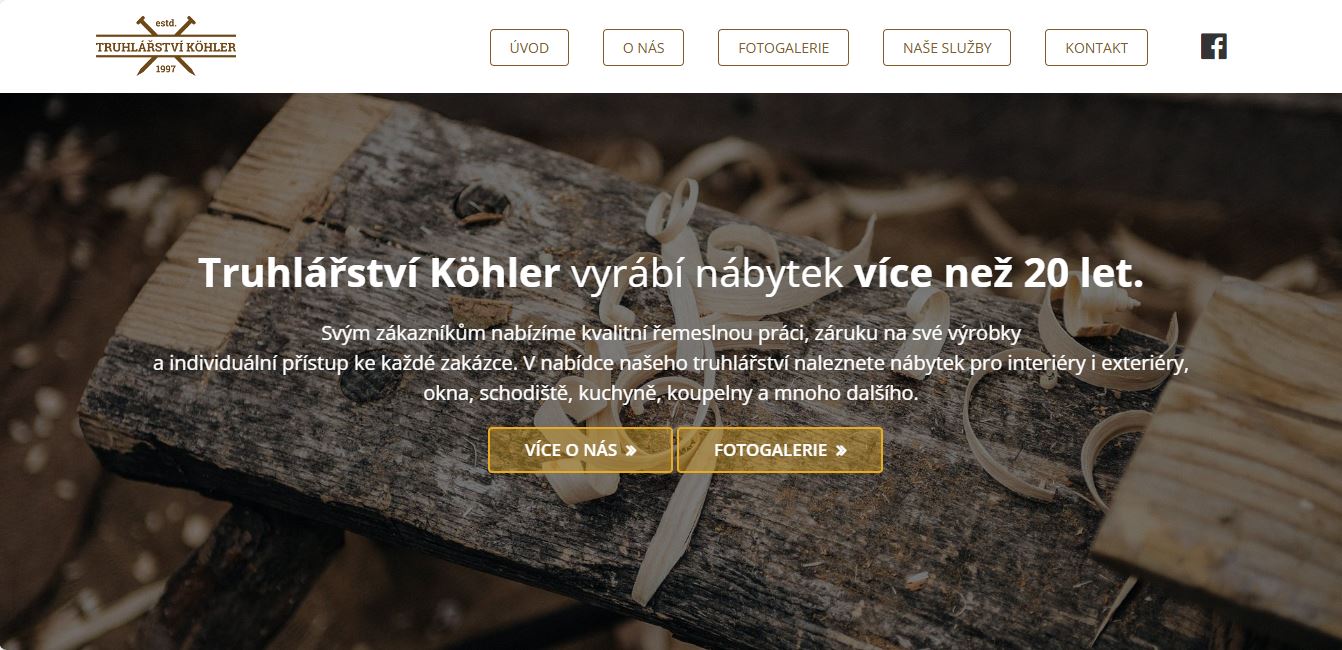Click the yellow Fotogalerie hero button

point(780,450)
